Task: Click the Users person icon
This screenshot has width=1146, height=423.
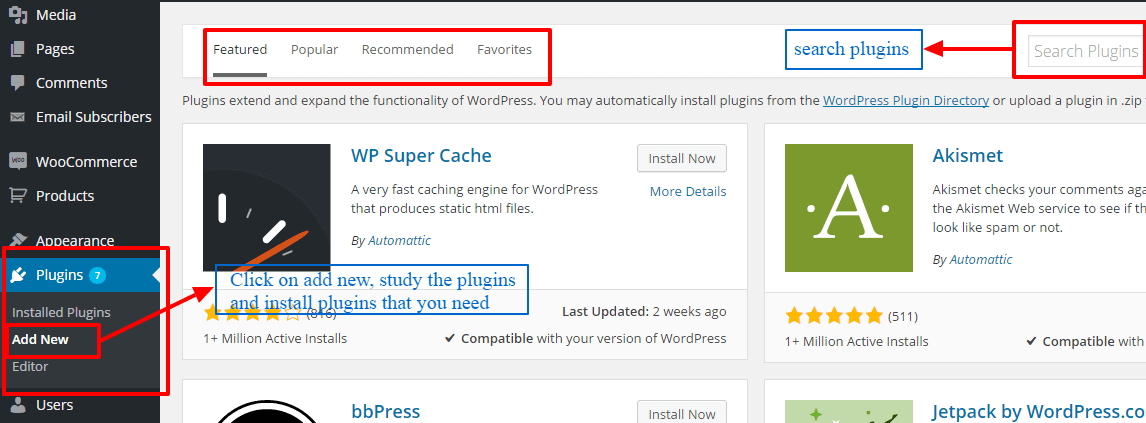Action: (x=18, y=405)
